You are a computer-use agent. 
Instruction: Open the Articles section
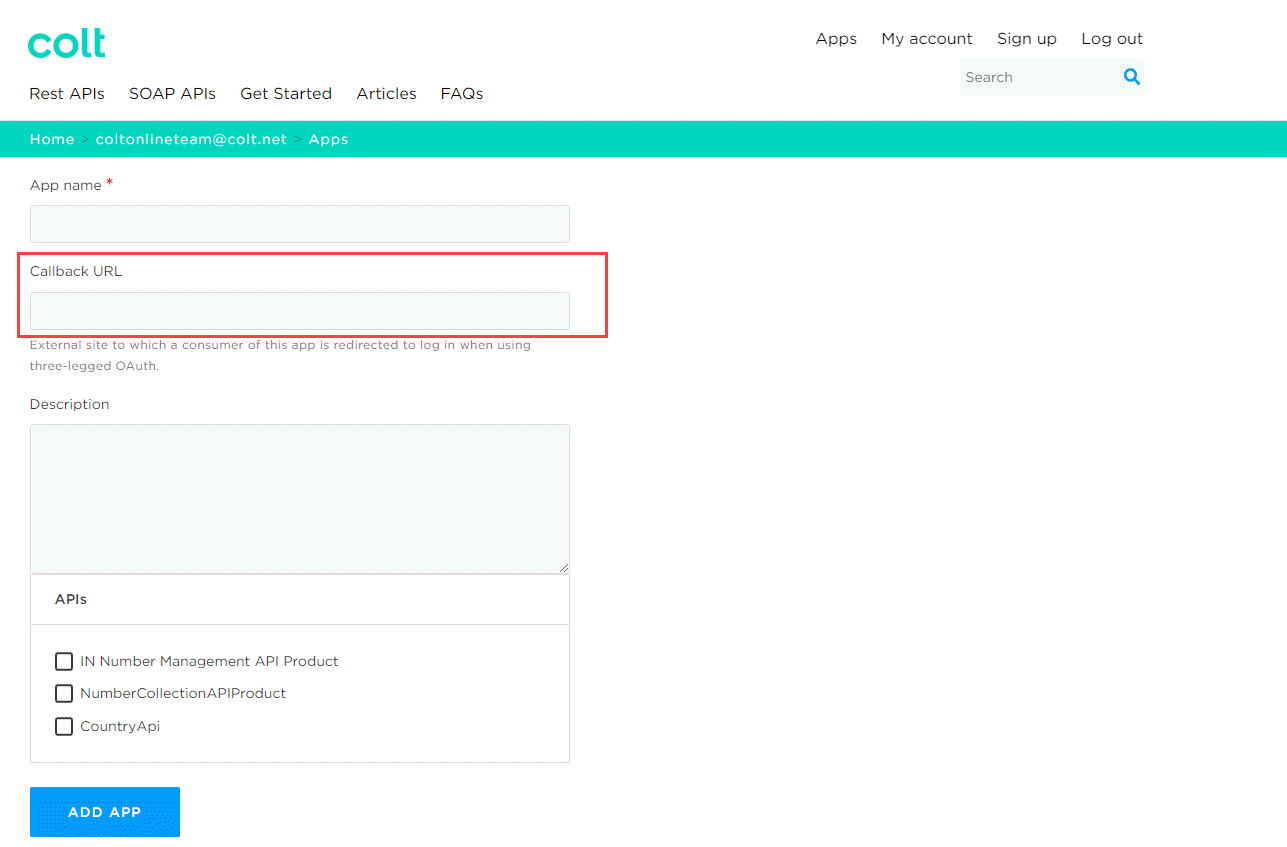[x=386, y=93]
